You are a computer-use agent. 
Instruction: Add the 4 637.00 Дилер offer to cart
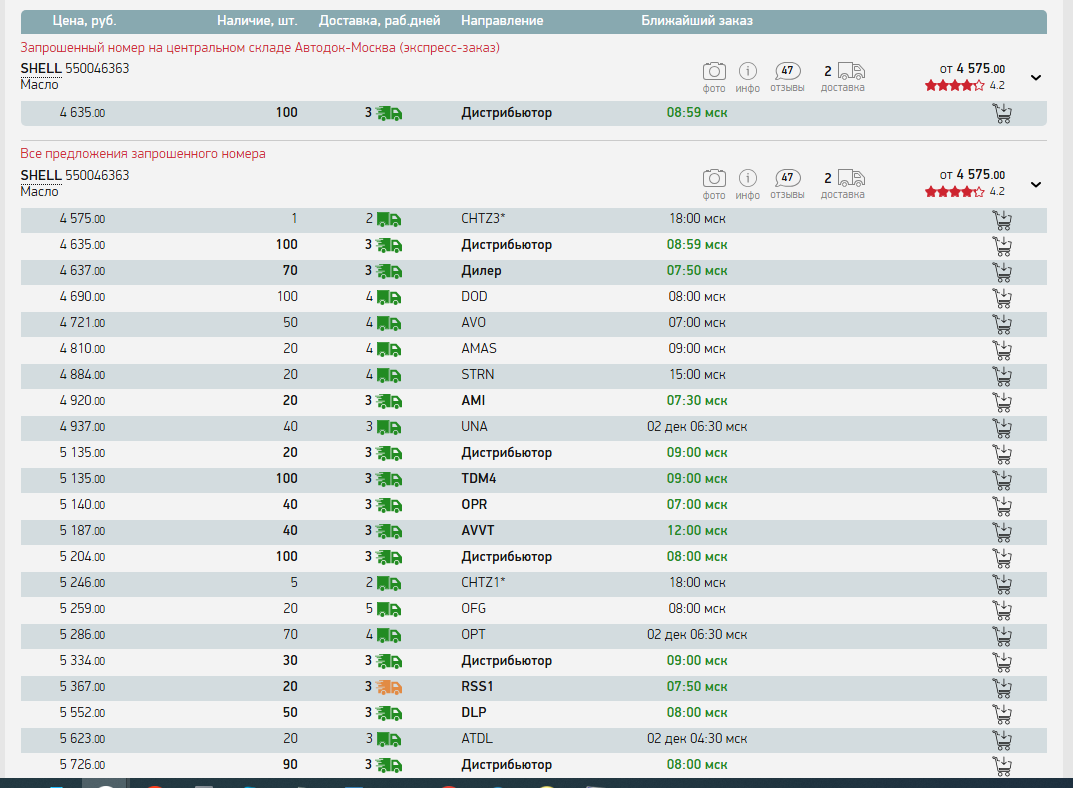pos(1002,272)
